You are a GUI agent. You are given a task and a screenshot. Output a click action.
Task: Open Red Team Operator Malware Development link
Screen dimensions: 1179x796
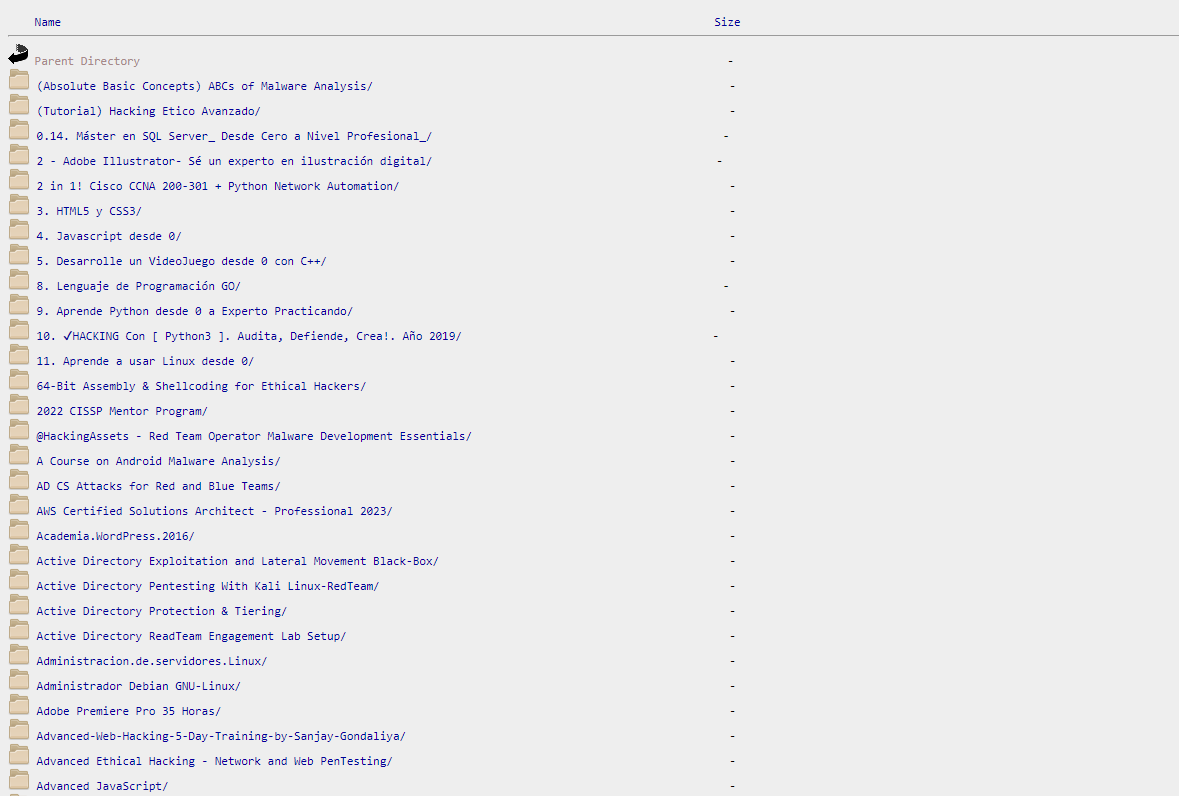click(254, 436)
